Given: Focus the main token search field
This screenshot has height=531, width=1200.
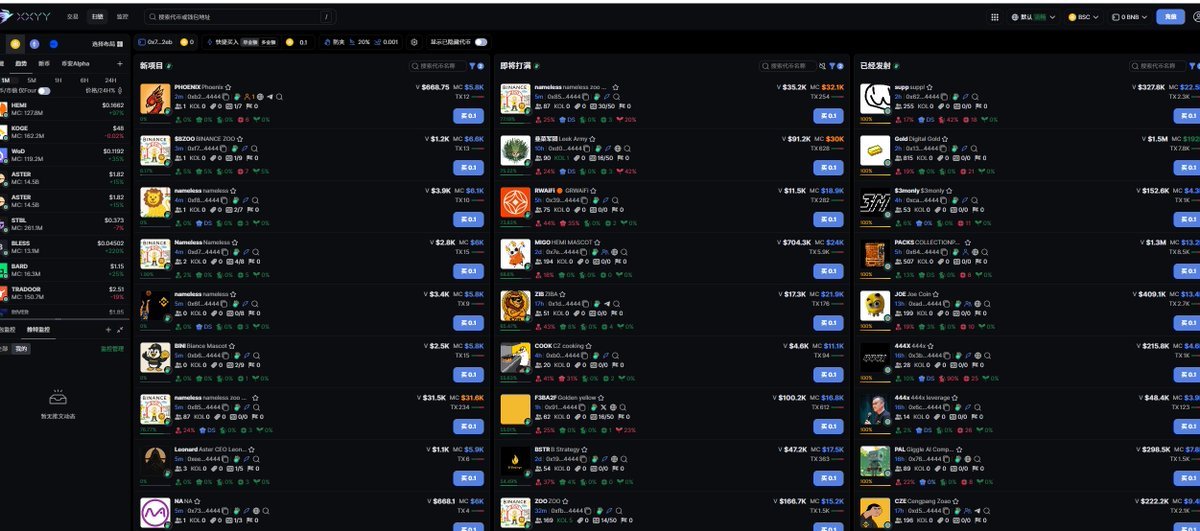Looking at the screenshot, I should click(x=240, y=17).
